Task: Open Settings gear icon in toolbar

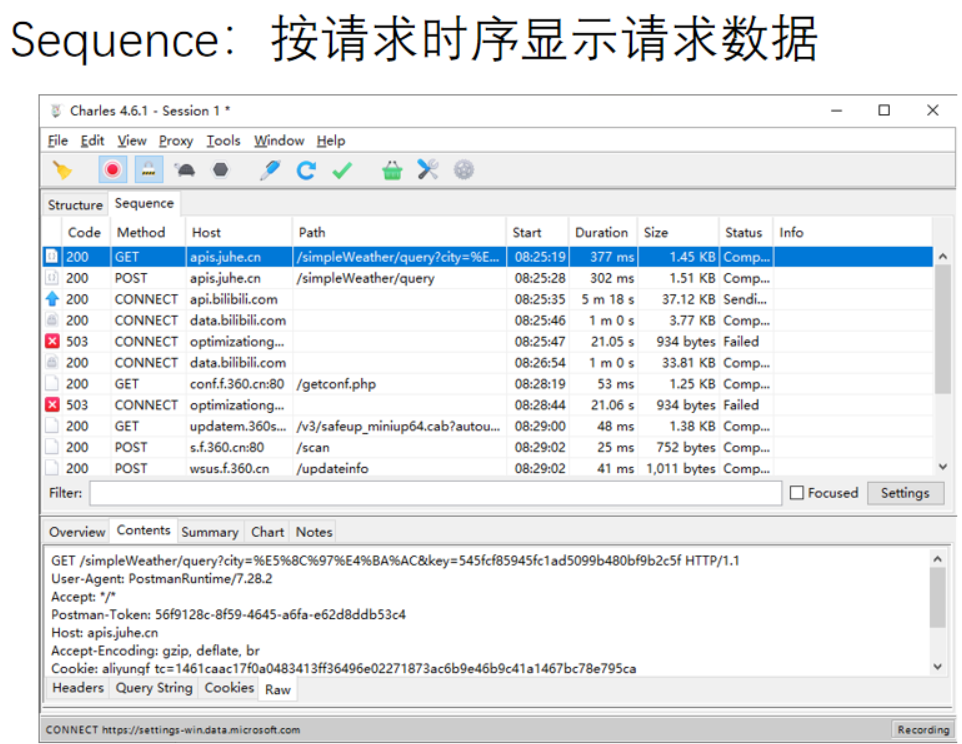Action: 464,170
